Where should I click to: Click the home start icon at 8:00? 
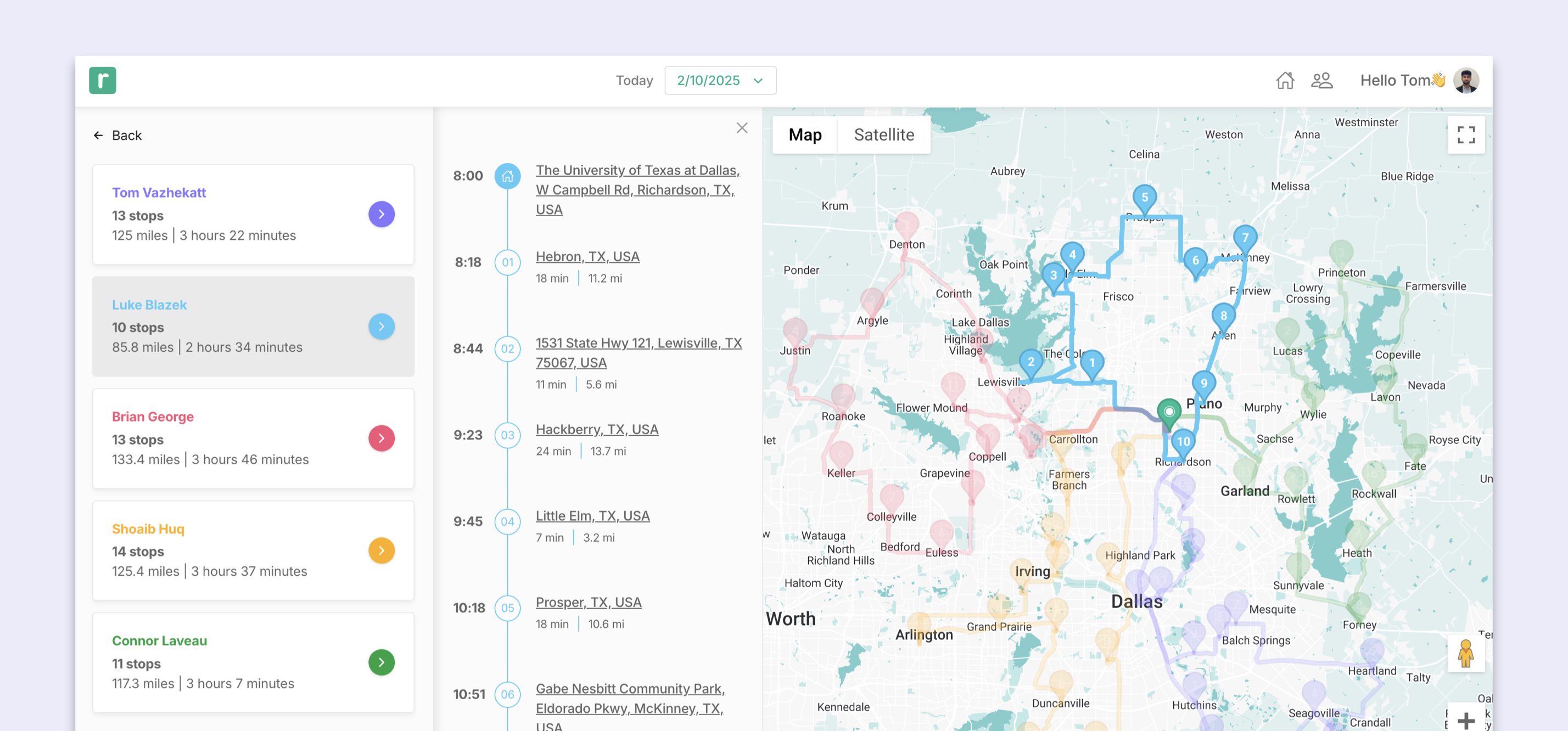pos(507,176)
